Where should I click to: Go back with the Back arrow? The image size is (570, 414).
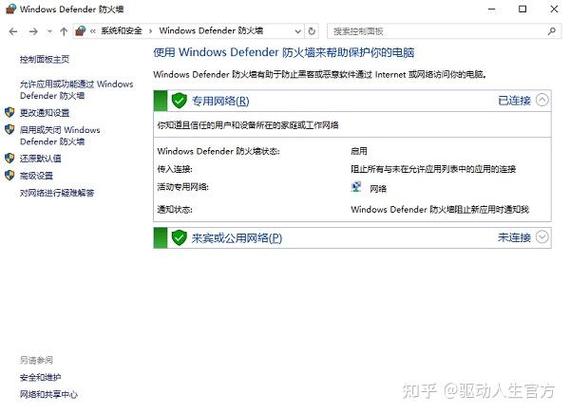pyautogui.click(x=13, y=32)
